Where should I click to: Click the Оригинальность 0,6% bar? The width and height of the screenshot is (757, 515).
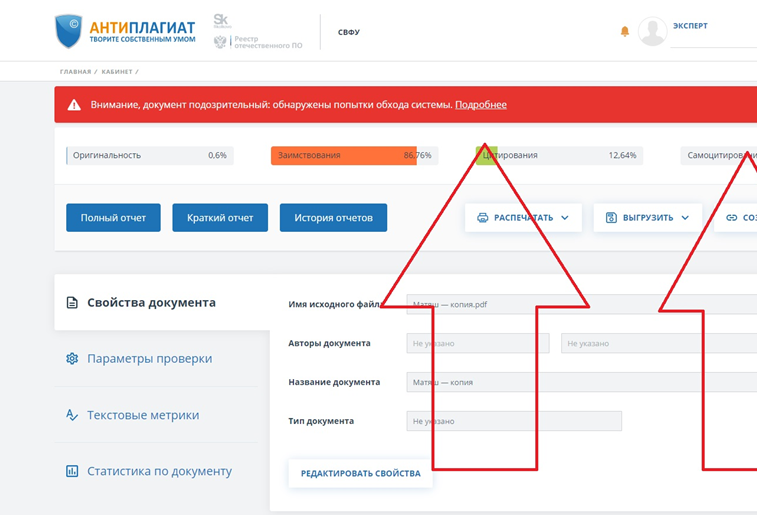tap(150, 155)
